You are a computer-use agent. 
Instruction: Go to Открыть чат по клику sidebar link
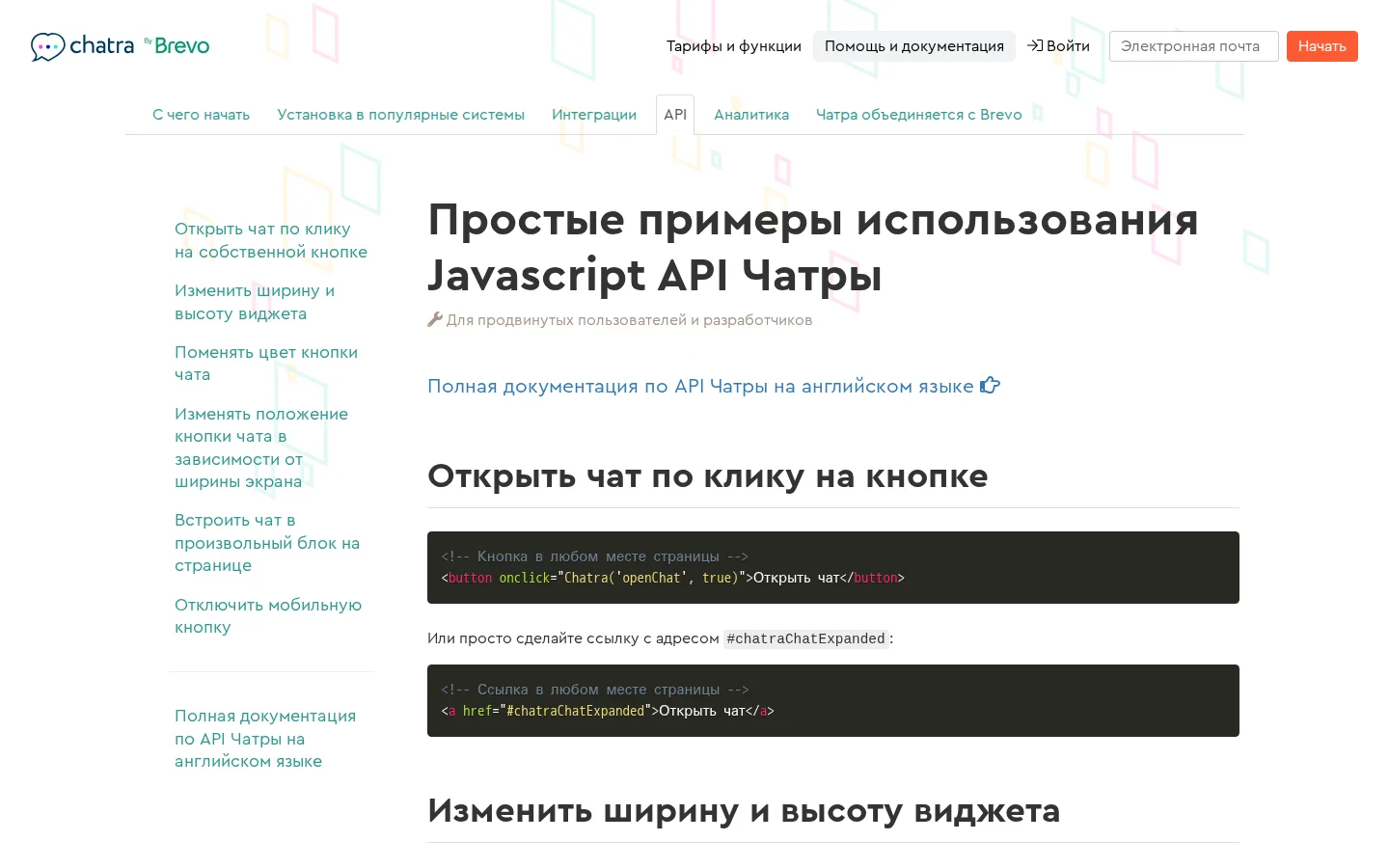271,240
